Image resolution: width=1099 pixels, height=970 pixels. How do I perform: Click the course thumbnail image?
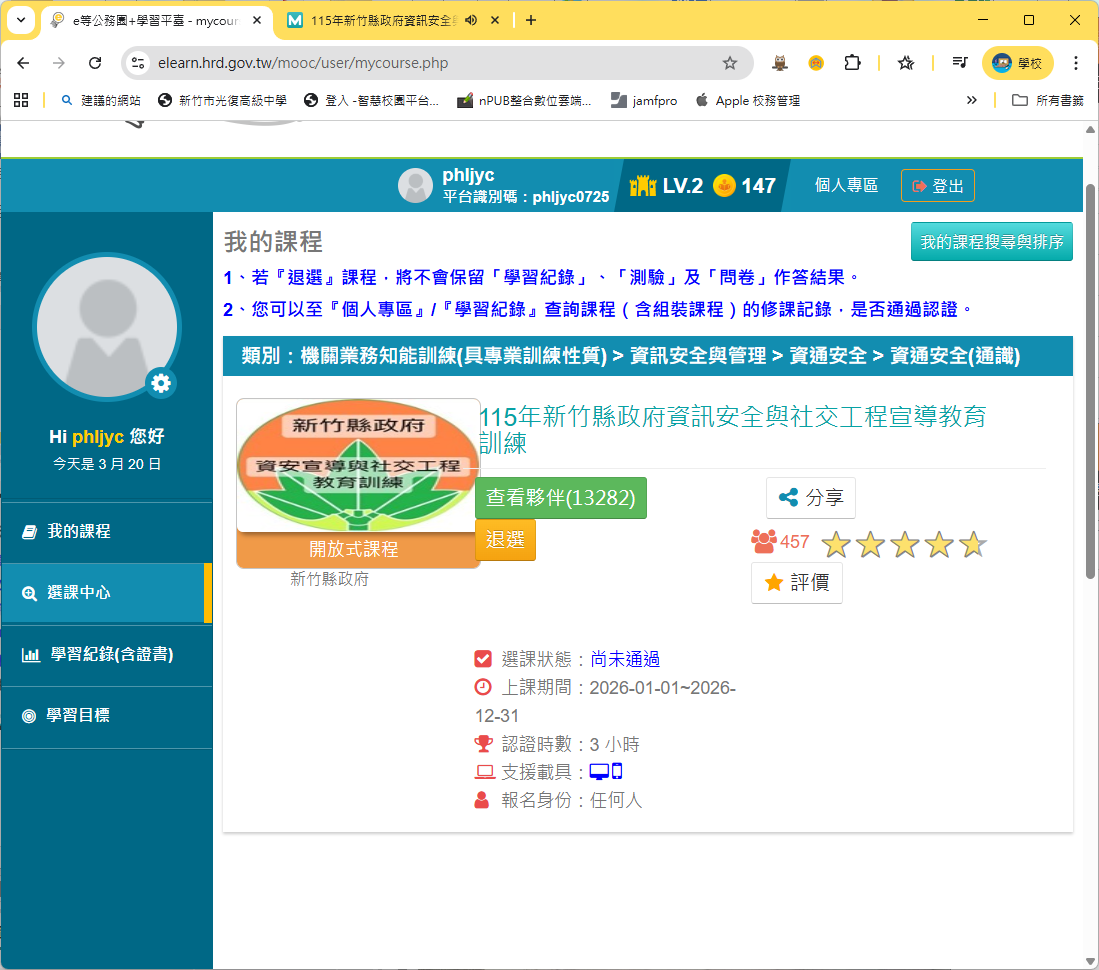(x=358, y=466)
